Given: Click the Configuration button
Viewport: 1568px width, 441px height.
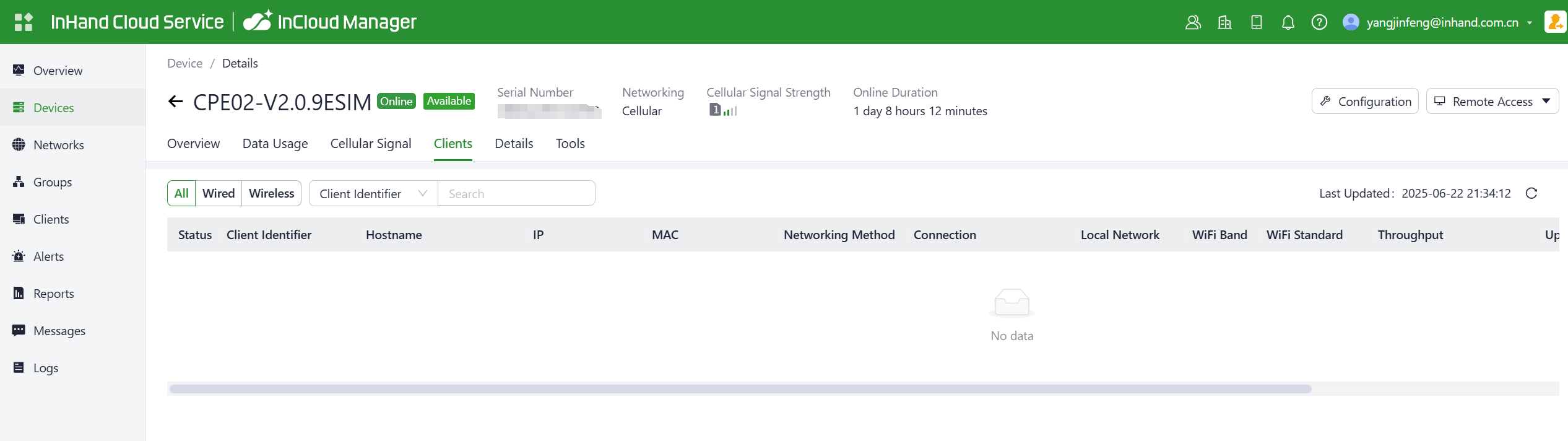Looking at the screenshot, I should (x=1364, y=102).
